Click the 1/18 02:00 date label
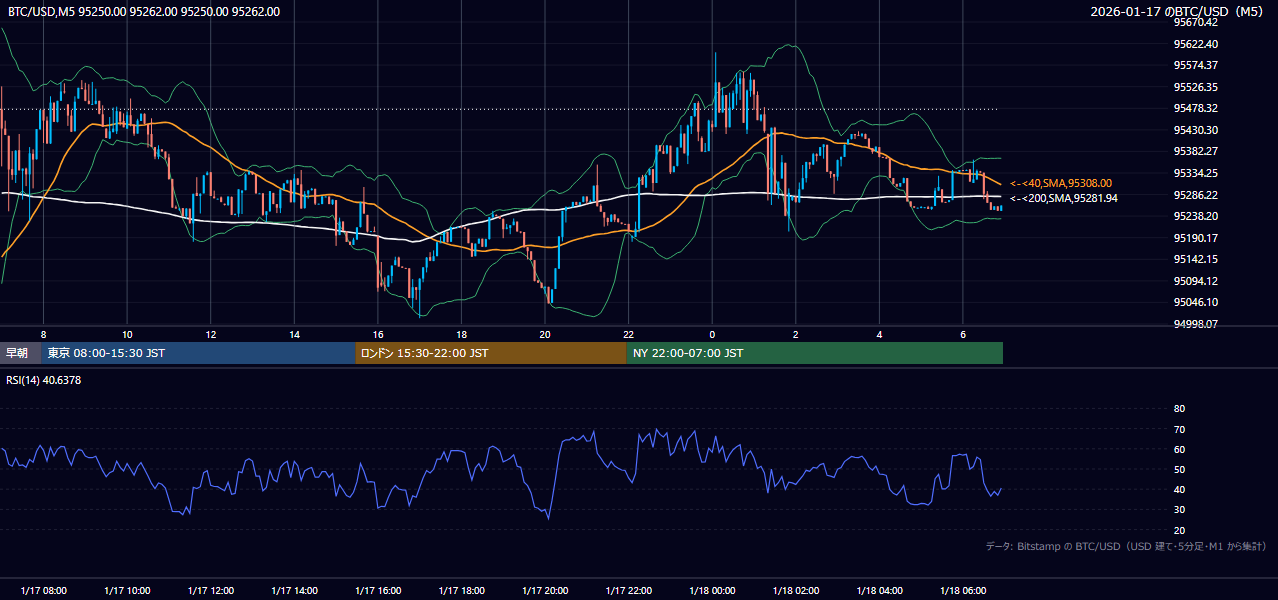This screenshot has height=600, width=1278. [x=796, y=591]
